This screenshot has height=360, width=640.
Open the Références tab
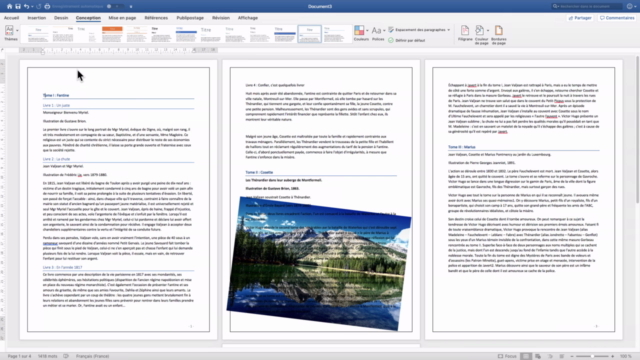156,18
